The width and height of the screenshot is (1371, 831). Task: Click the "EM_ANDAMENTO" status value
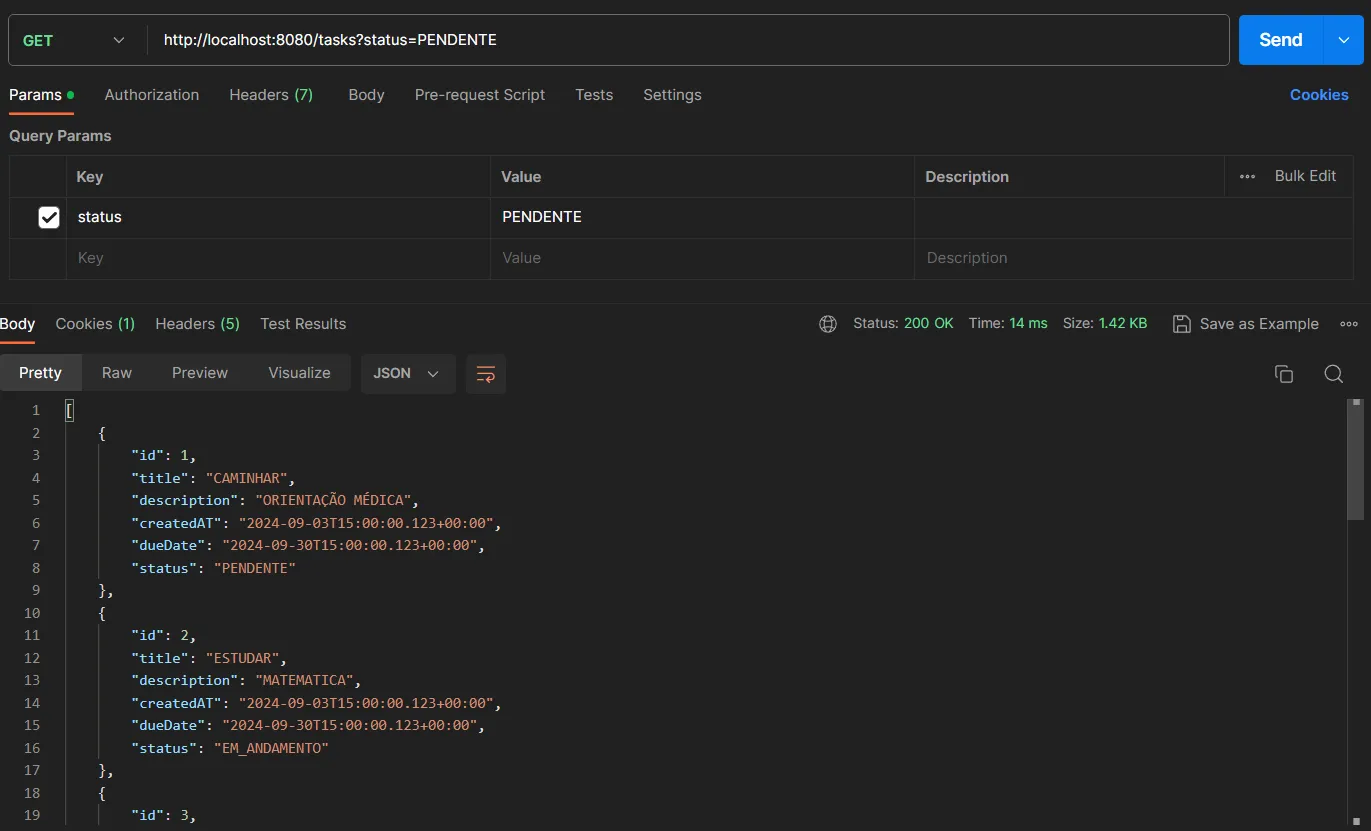271,748
